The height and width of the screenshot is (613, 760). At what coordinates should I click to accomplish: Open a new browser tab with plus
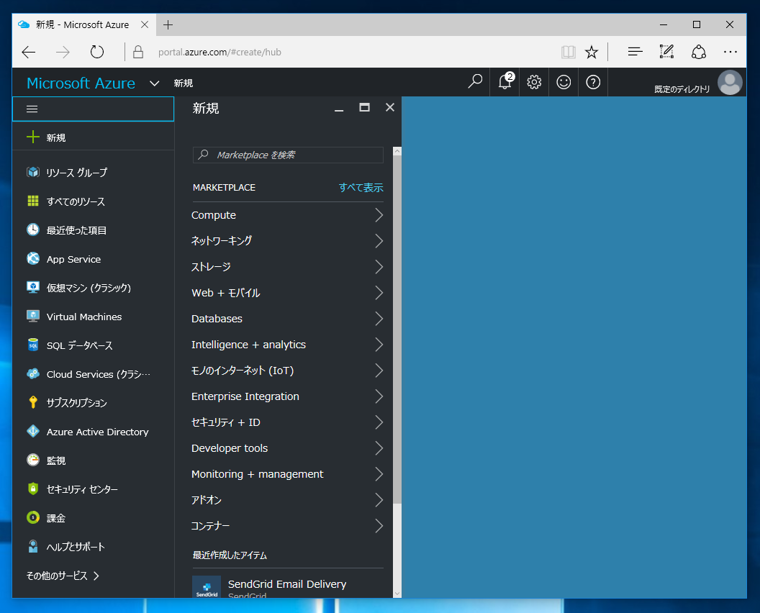168,25
